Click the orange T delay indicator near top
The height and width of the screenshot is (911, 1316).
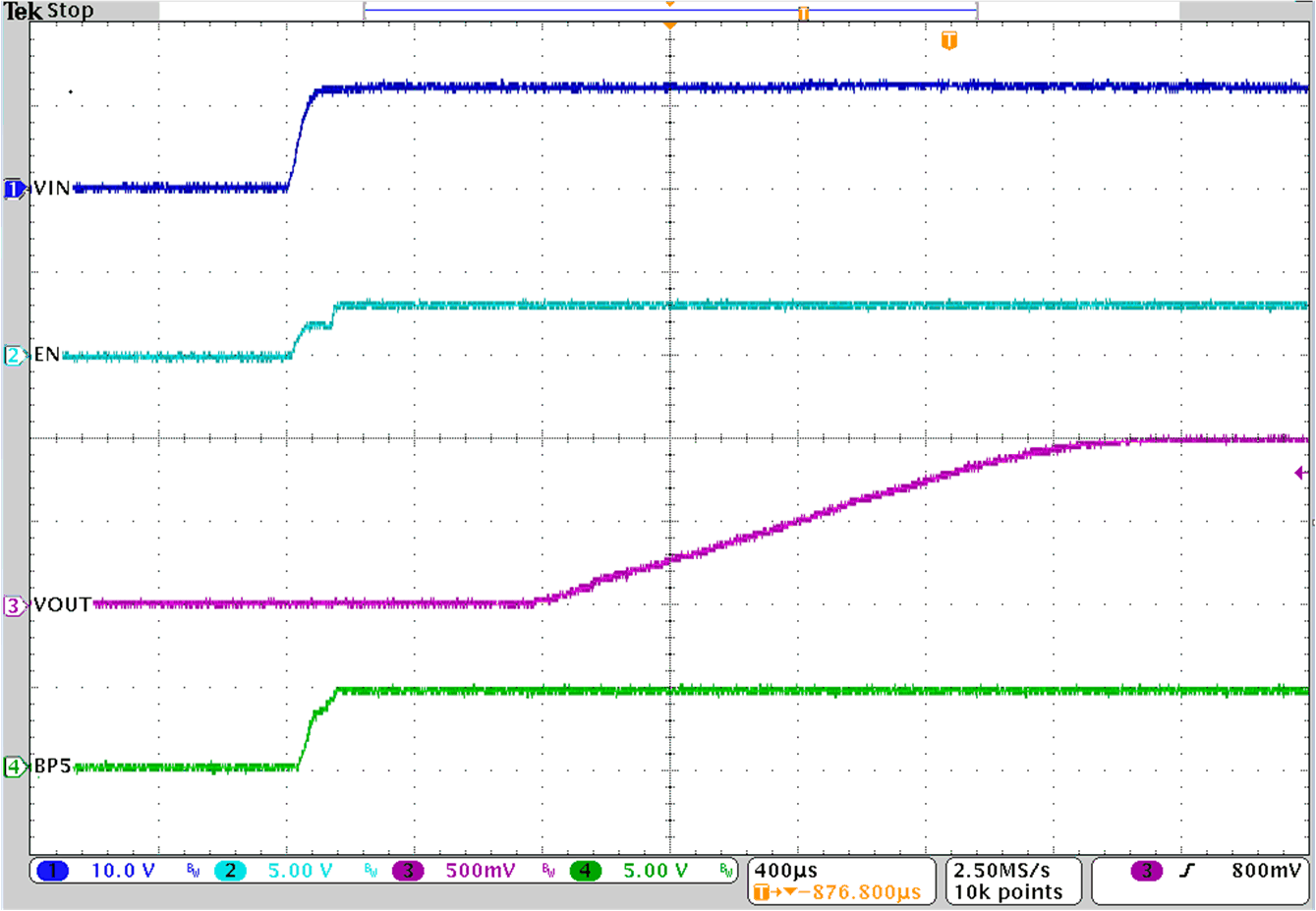[947, 39]
